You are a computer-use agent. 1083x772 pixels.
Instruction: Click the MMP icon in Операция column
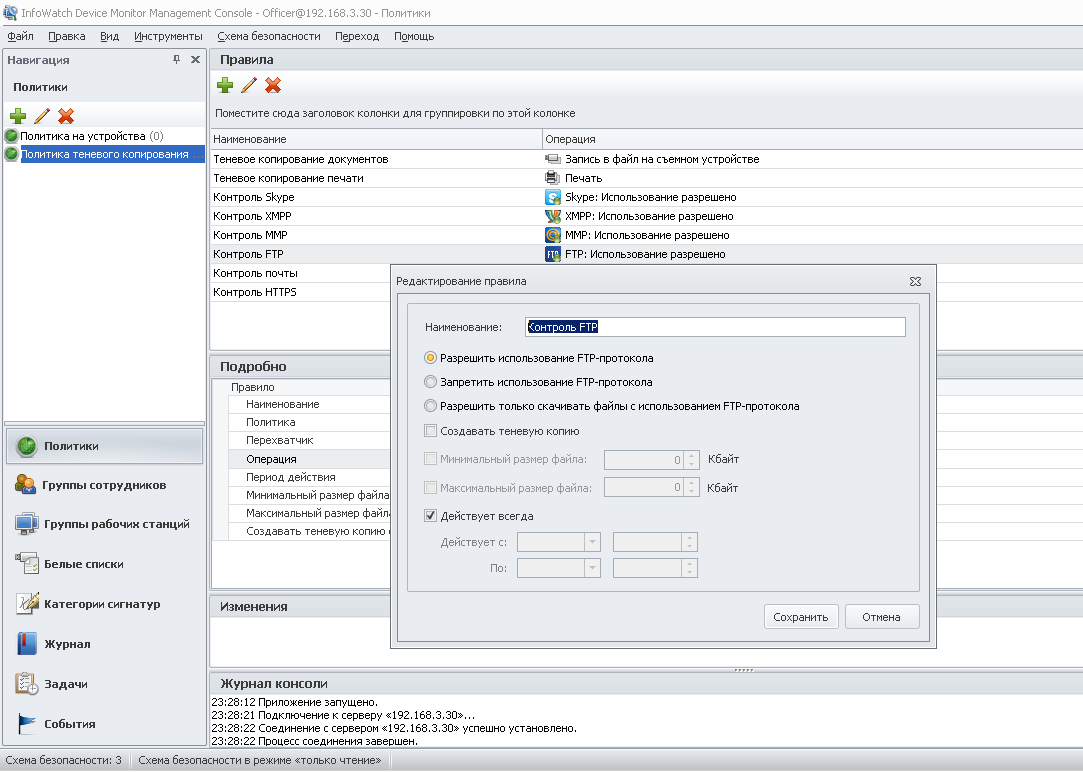coord(553,235)
